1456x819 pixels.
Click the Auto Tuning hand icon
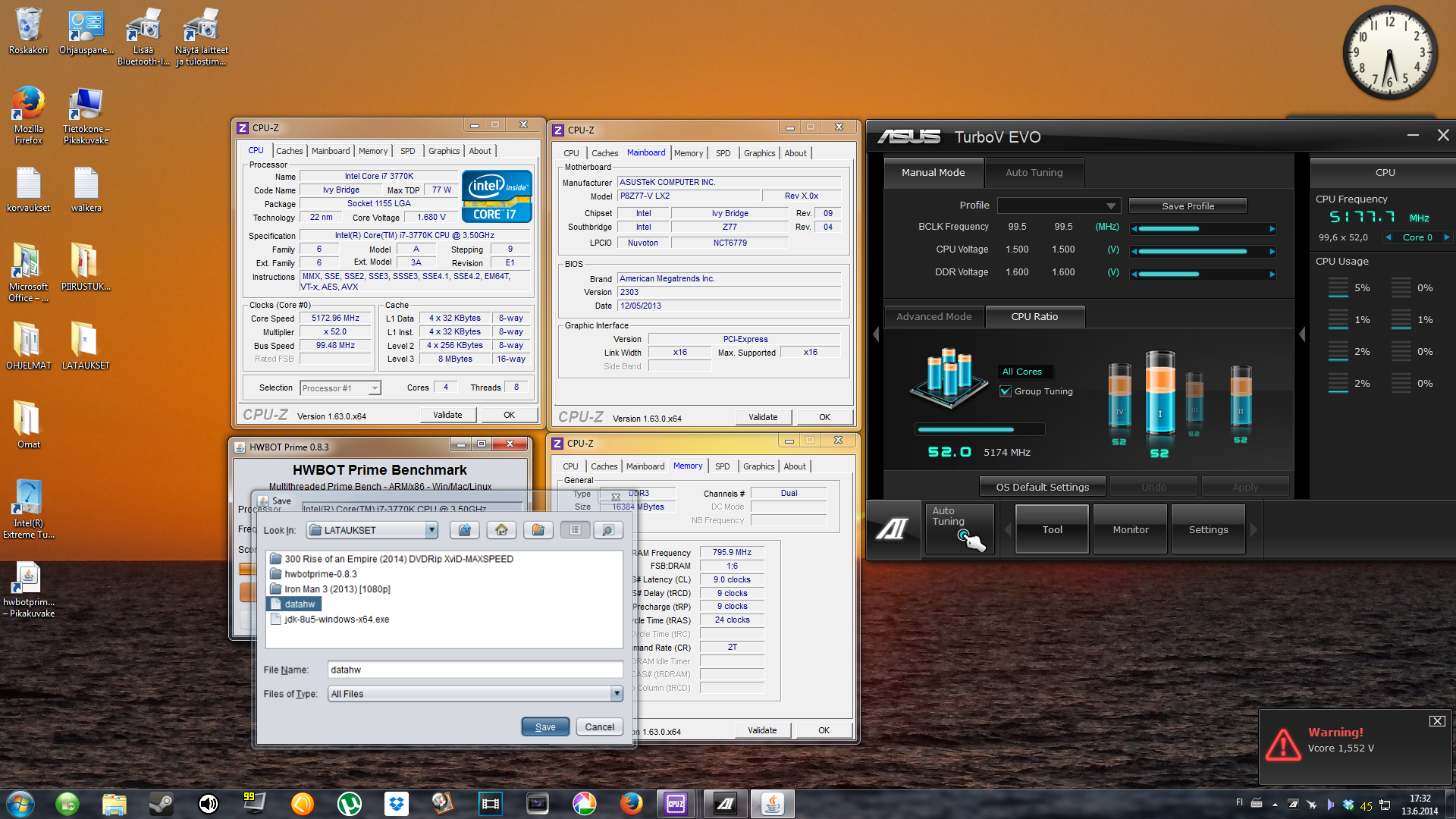[959, 529]
